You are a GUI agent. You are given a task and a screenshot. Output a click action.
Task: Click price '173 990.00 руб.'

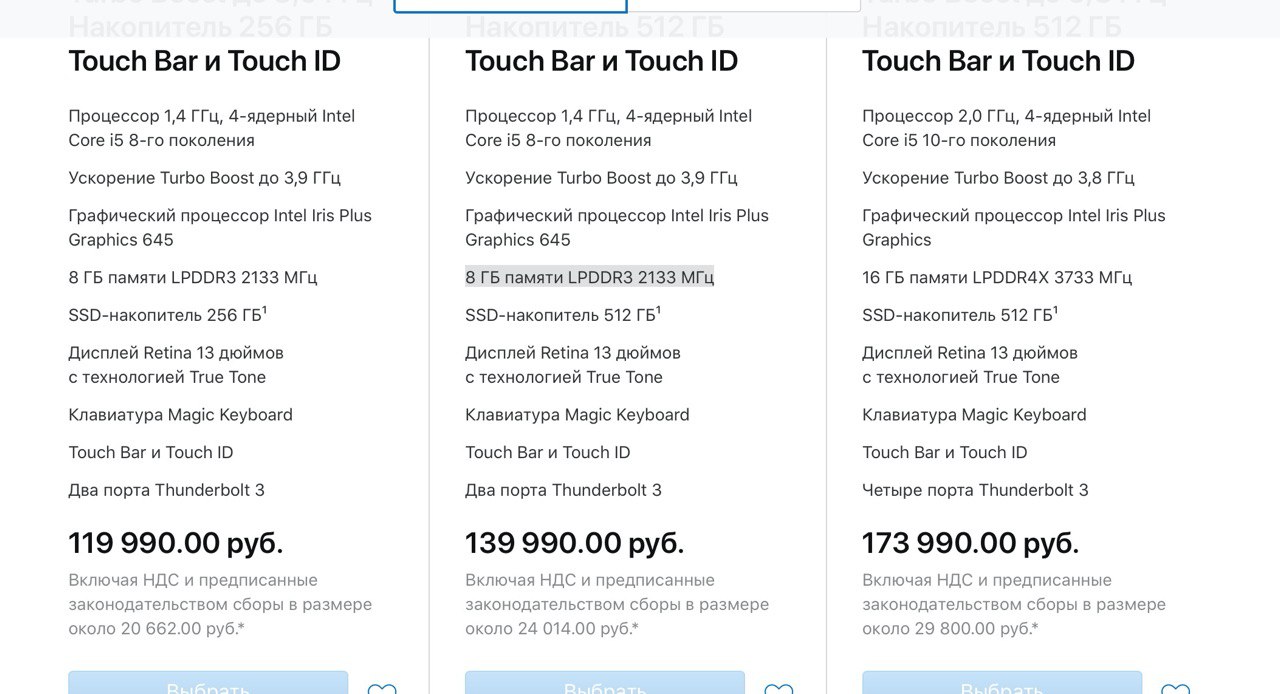click(970, 543)
